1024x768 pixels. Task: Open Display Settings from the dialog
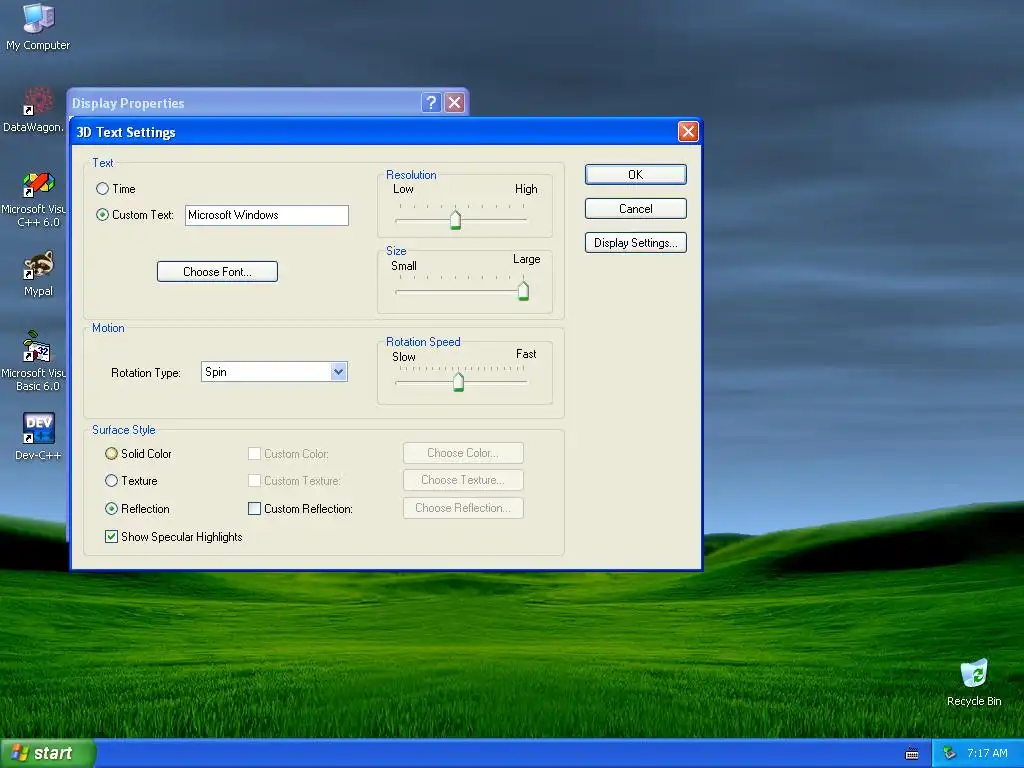pyautogui.click(x=635, y=242)
